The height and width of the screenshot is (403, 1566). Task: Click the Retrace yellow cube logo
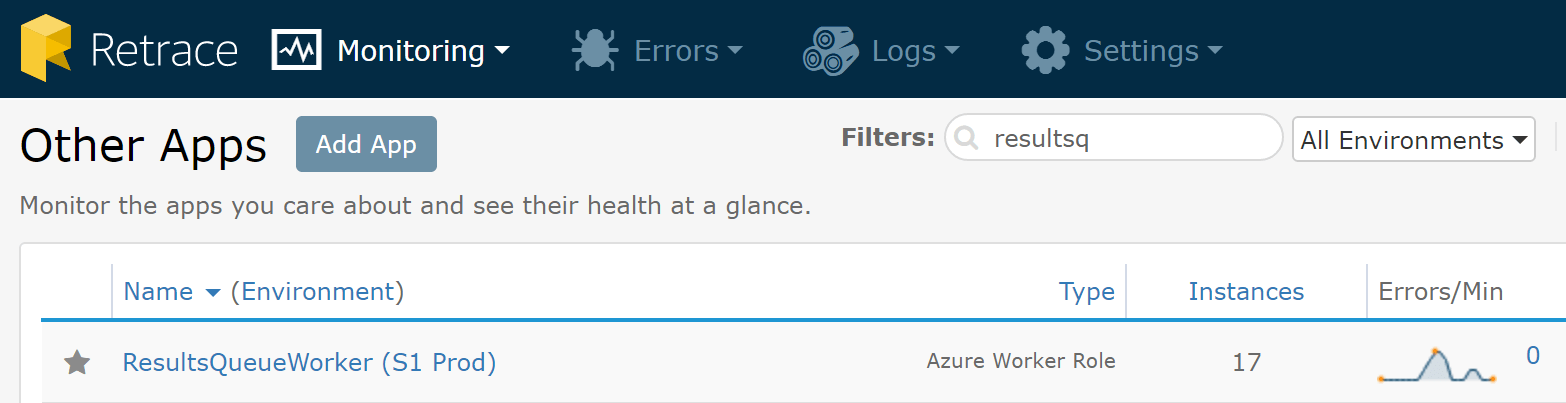[47, 49]
